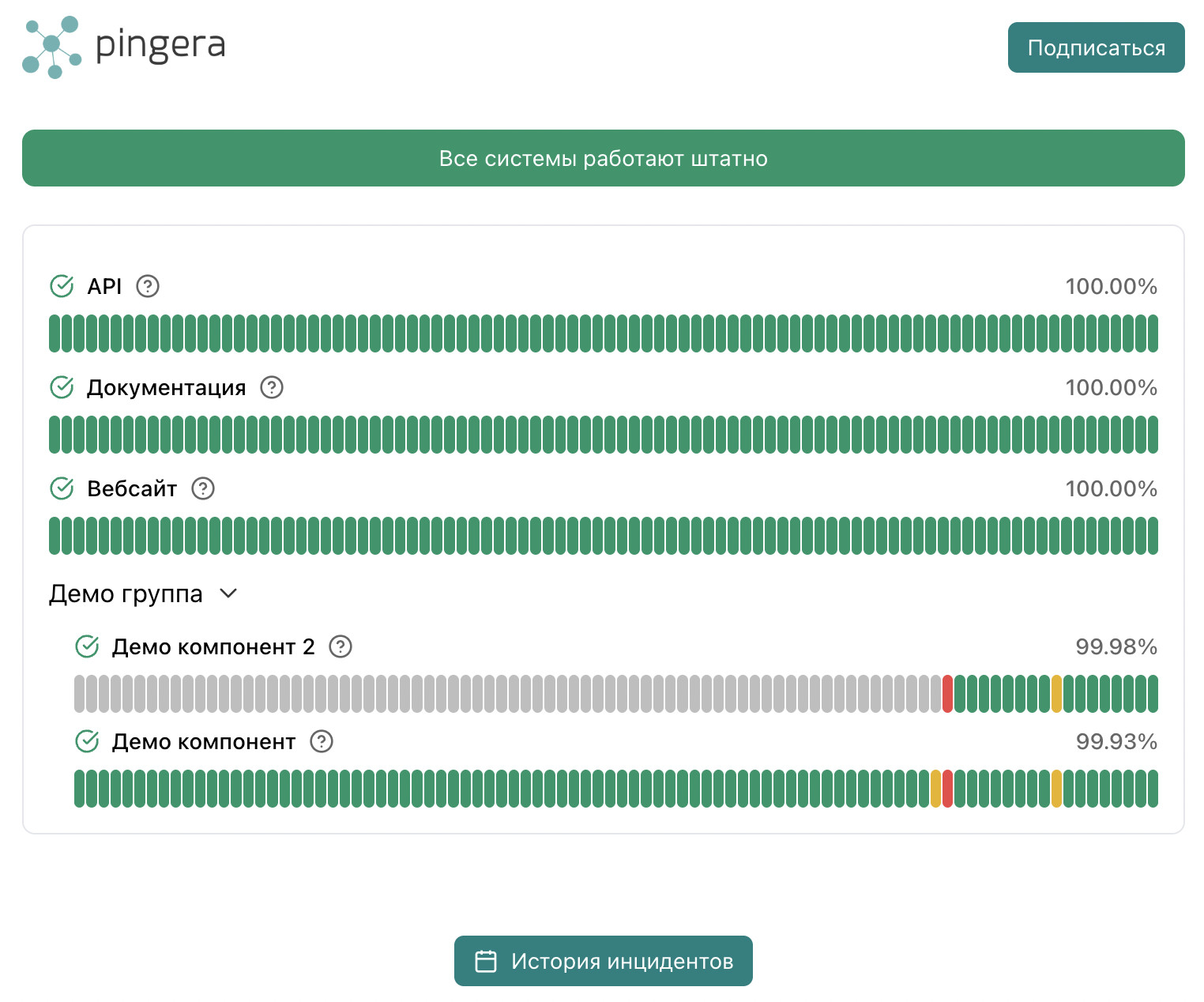1204x1002 pixels.
Task: Click the question mark beside Документация
Action: coord(272,387)
